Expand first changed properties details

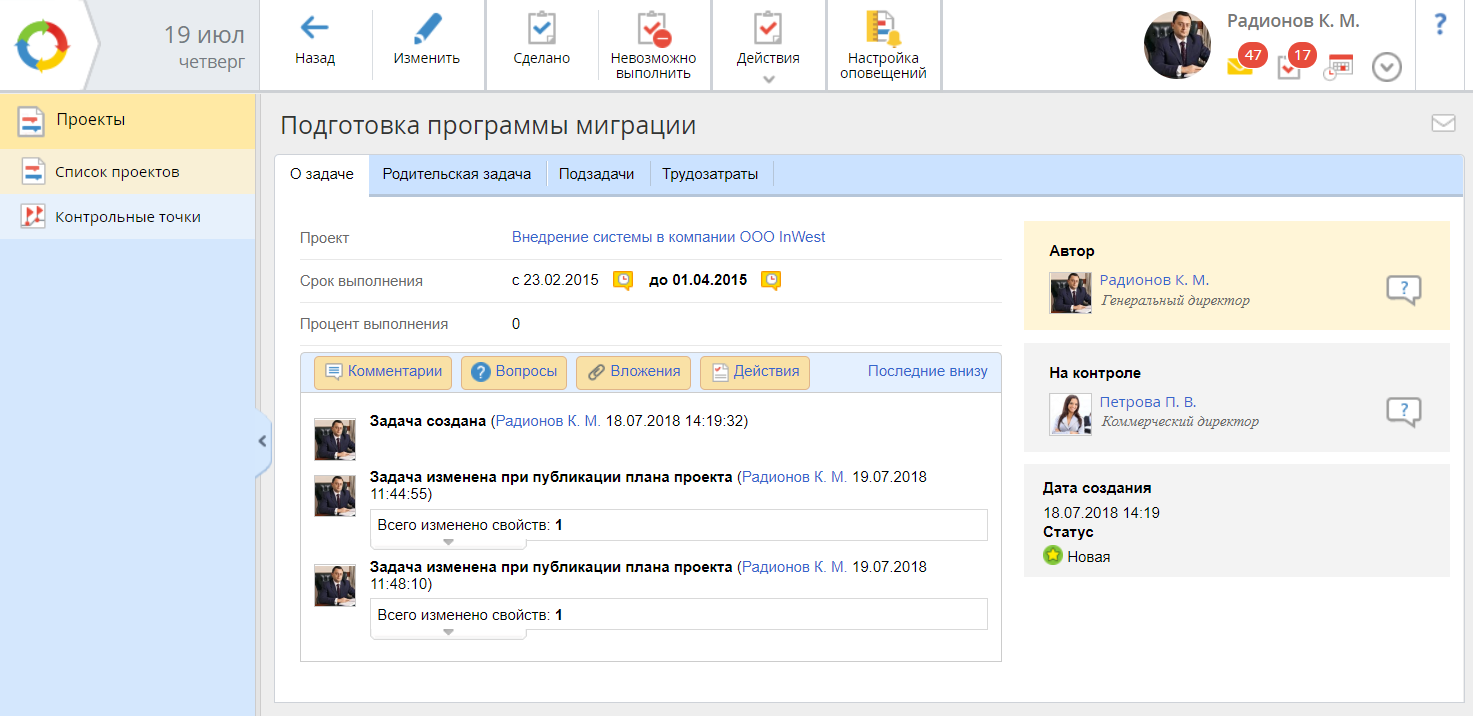click(x=448, y=542)
